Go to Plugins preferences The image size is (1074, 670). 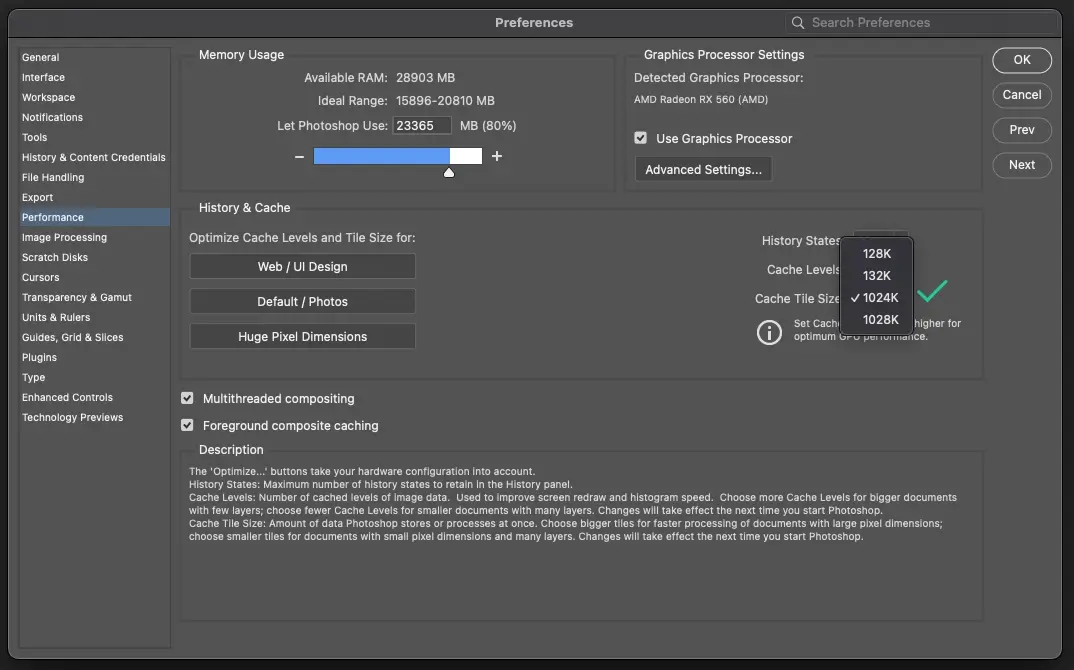tap(95, 357)
